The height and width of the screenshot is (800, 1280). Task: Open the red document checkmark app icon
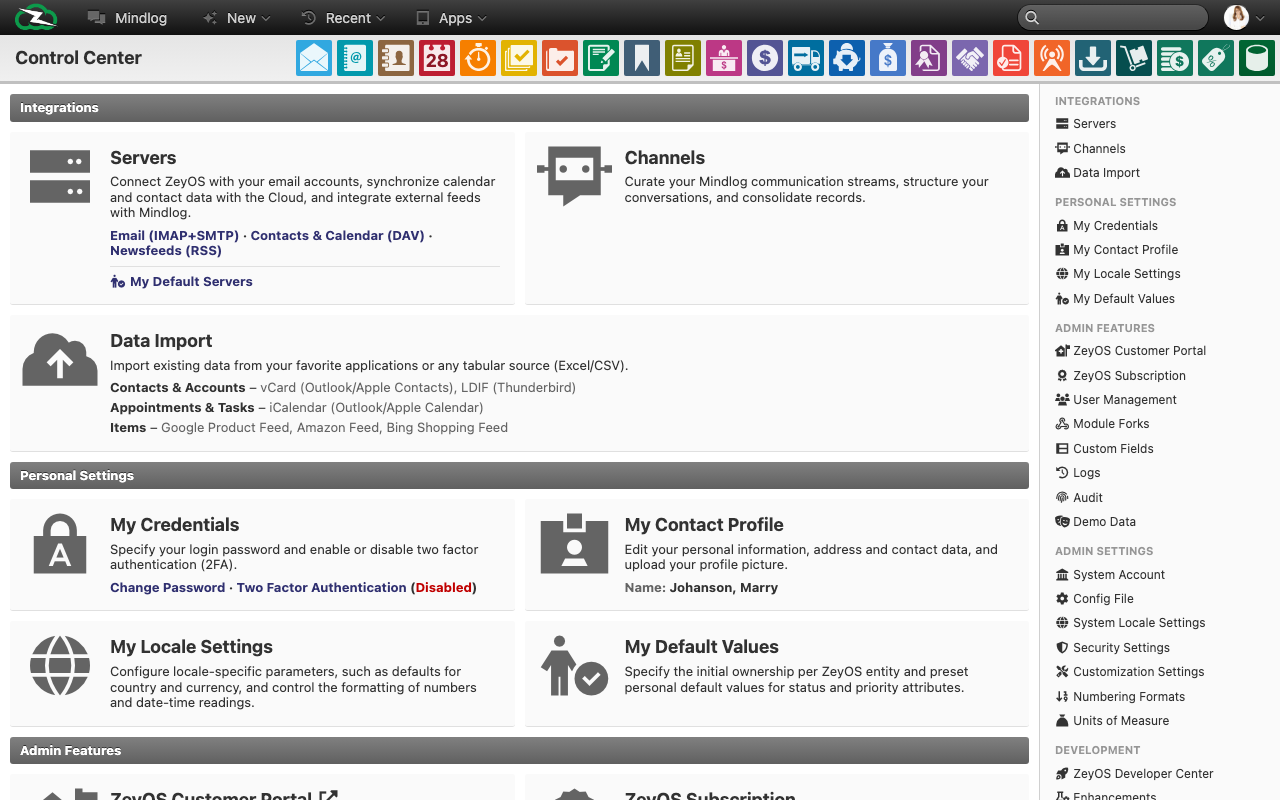[1011, 58]
